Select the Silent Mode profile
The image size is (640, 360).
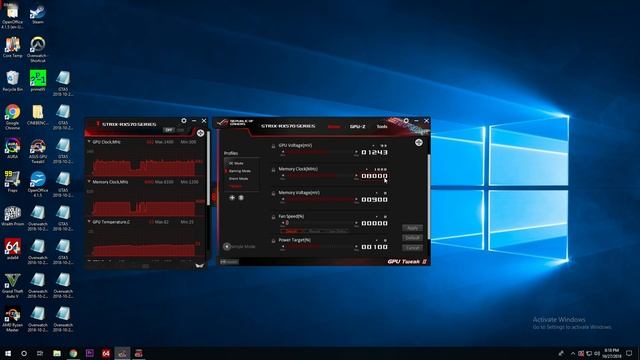pos(238,179)
